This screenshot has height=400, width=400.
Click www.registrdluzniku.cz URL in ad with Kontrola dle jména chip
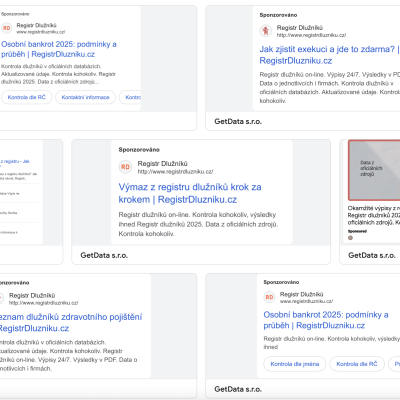[306, 301]
